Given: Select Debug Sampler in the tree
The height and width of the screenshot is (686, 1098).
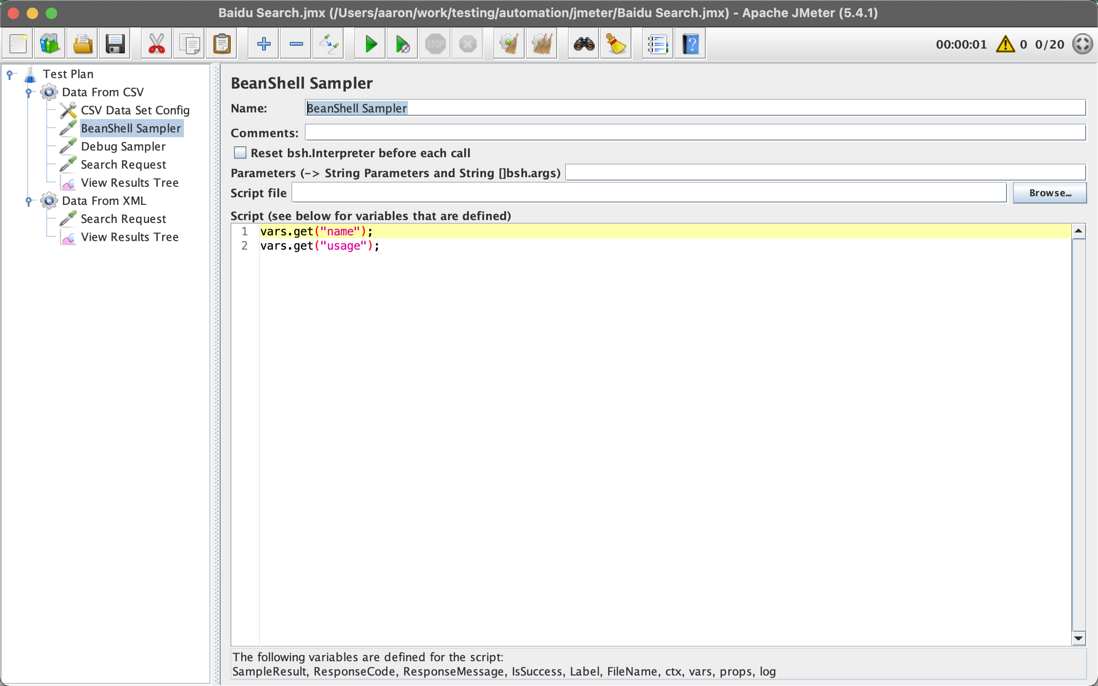Looking at the screenshot, I should point(123,146).
